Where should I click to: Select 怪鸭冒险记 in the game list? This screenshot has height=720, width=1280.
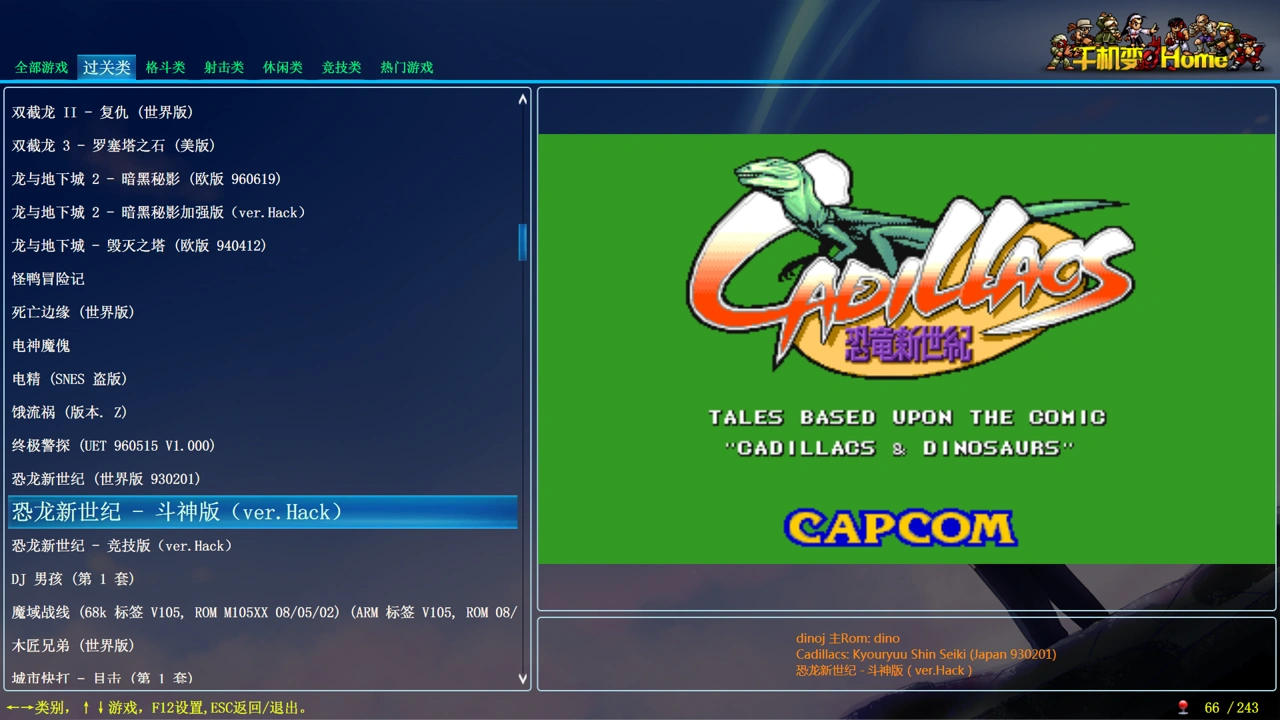[x=48, y=279]
